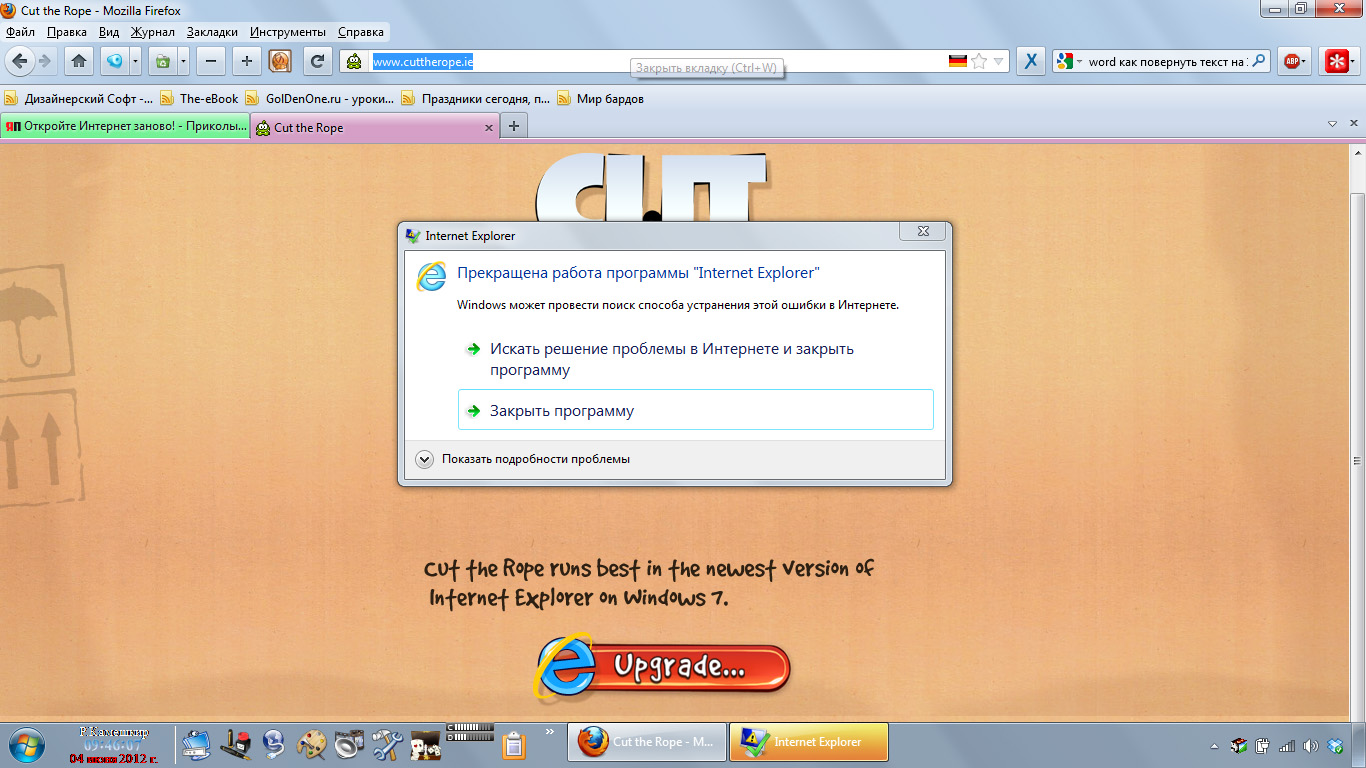This screenshot has height=768, width=1366.
Task: Reload the page with refresh button
Action: tap(317, 61)
